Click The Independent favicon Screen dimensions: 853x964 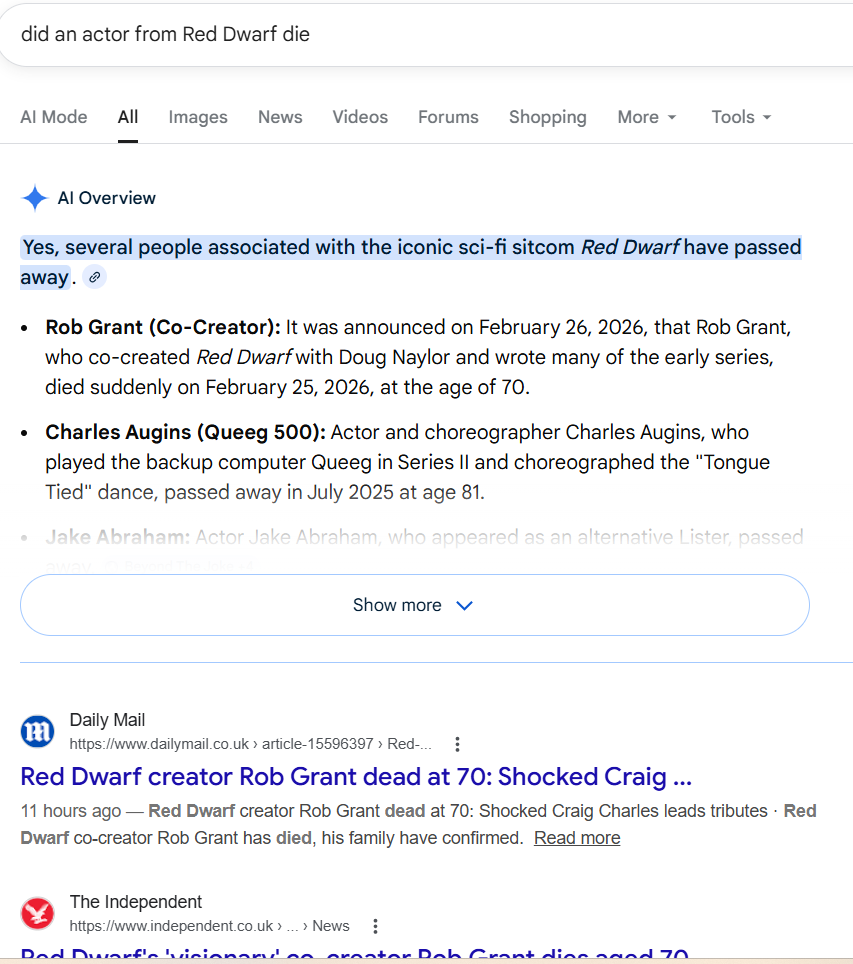38,914
